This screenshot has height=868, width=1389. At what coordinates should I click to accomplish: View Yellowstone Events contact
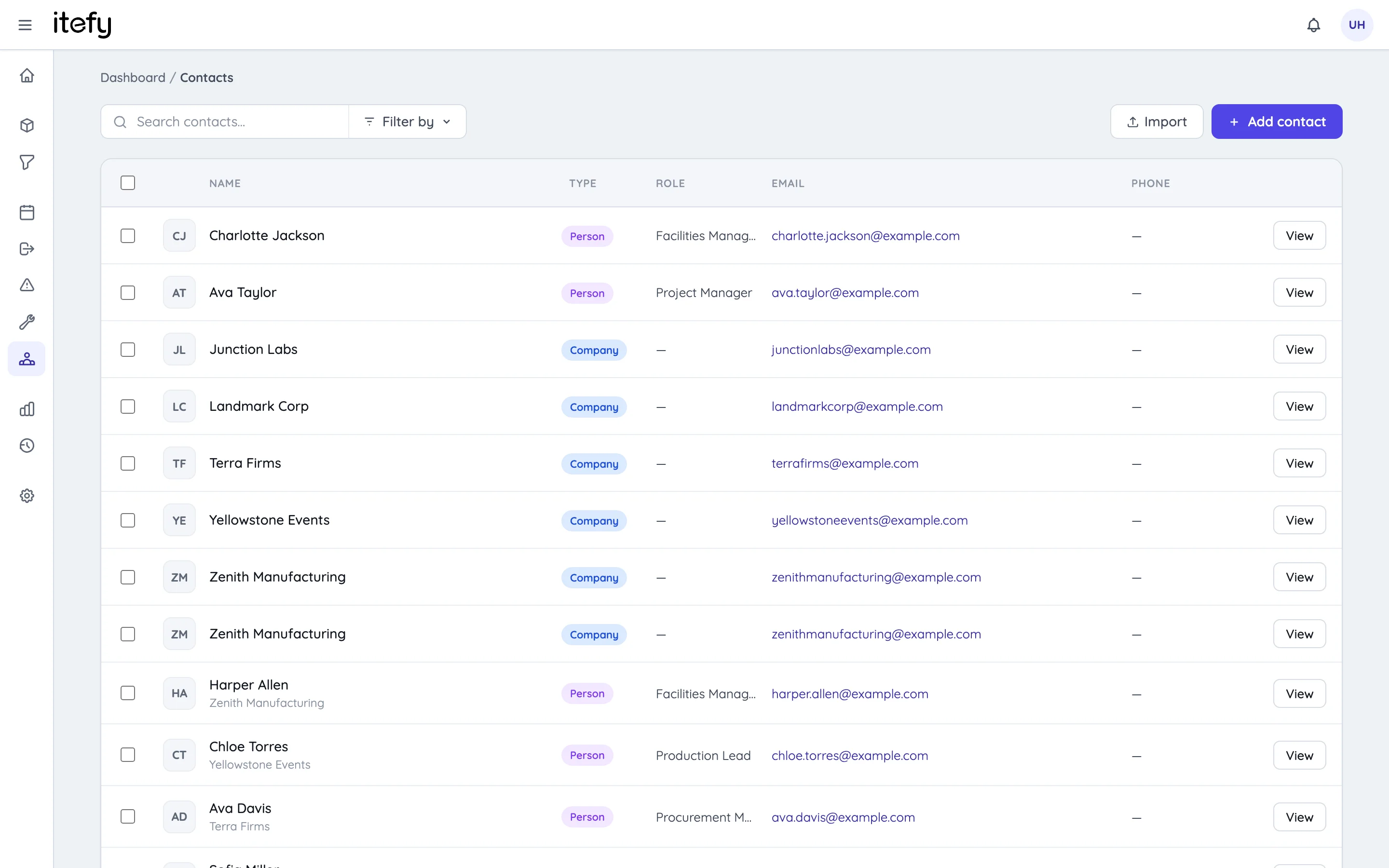pos(1299,519)
